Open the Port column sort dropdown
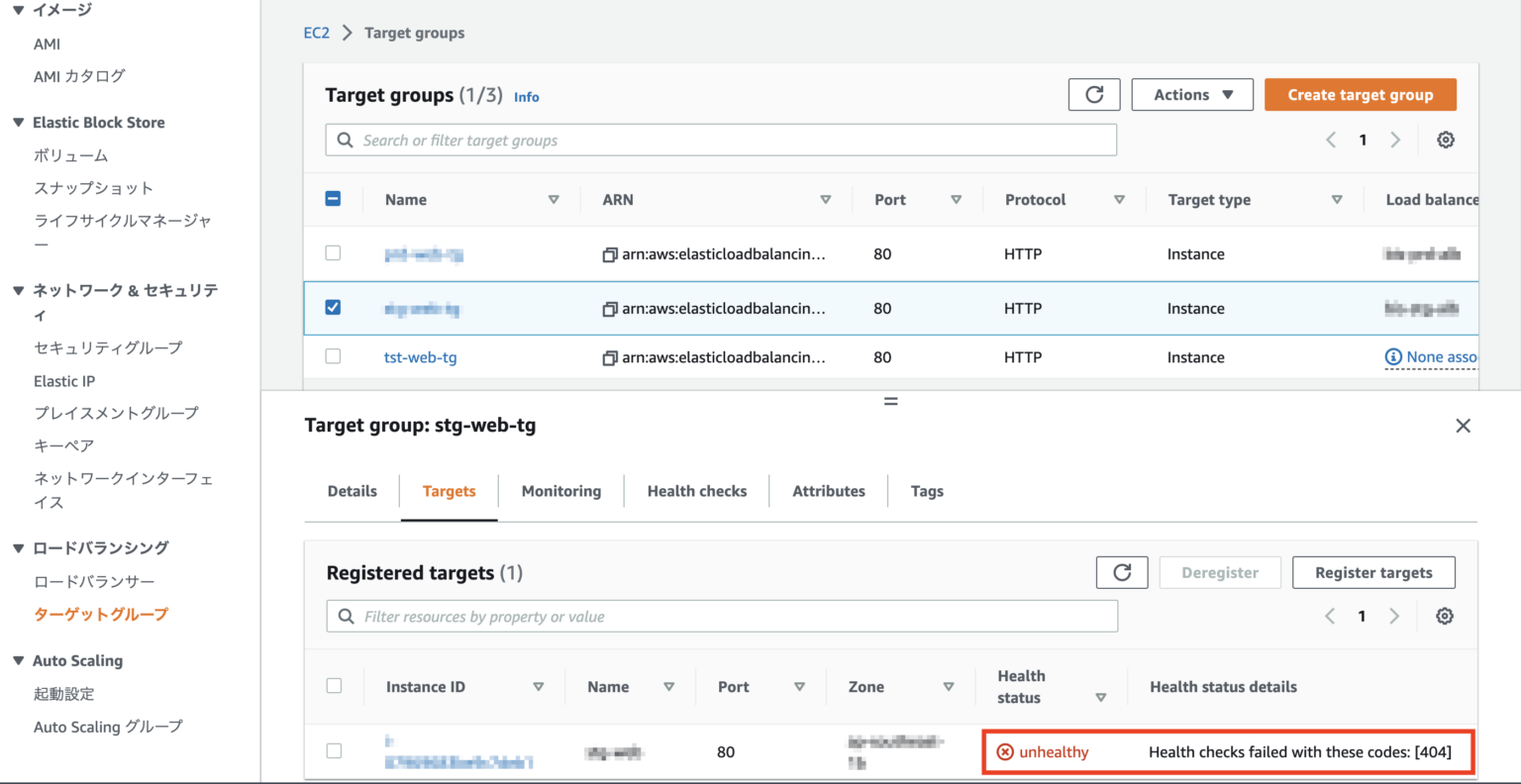The height and width of the screenshot is (784, 1521). [x=957, y=199]
